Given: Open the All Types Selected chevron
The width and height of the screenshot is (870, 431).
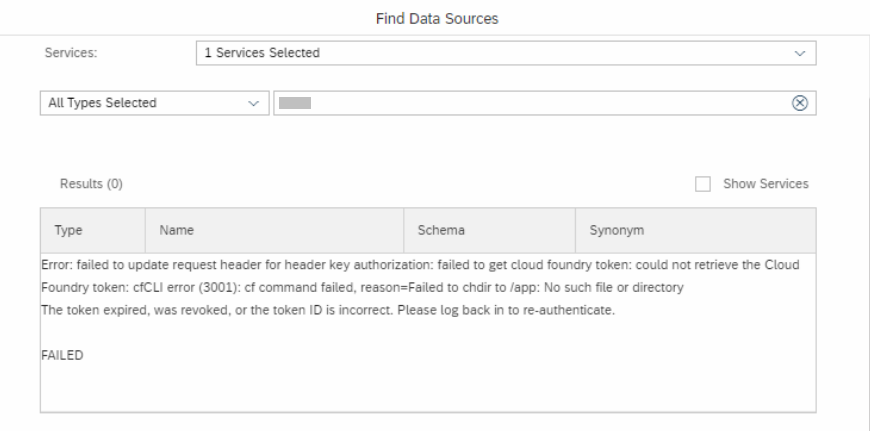Looking at the screenshot, I should [254, 103].
